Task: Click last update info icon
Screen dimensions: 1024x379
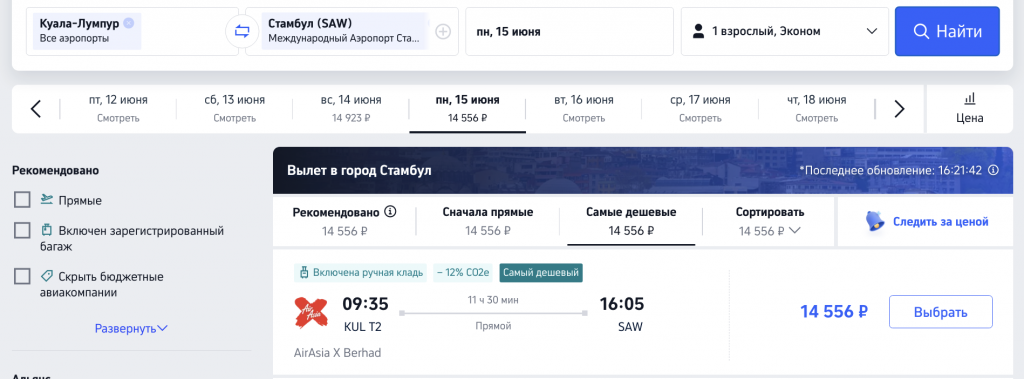Action: coord(993,171)
